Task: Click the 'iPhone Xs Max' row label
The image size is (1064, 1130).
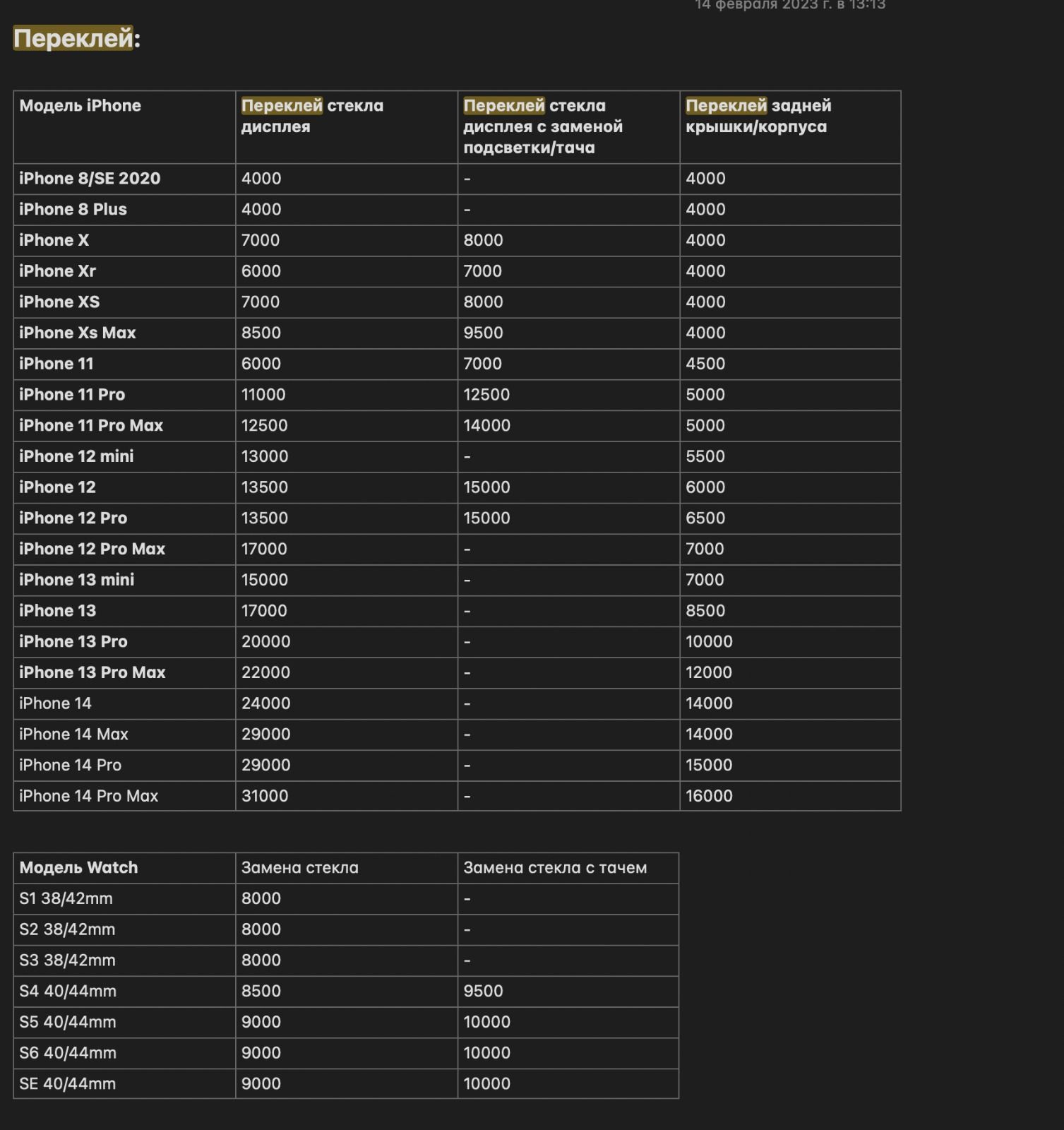Action: pyautogui.click(x=77, y=333)
